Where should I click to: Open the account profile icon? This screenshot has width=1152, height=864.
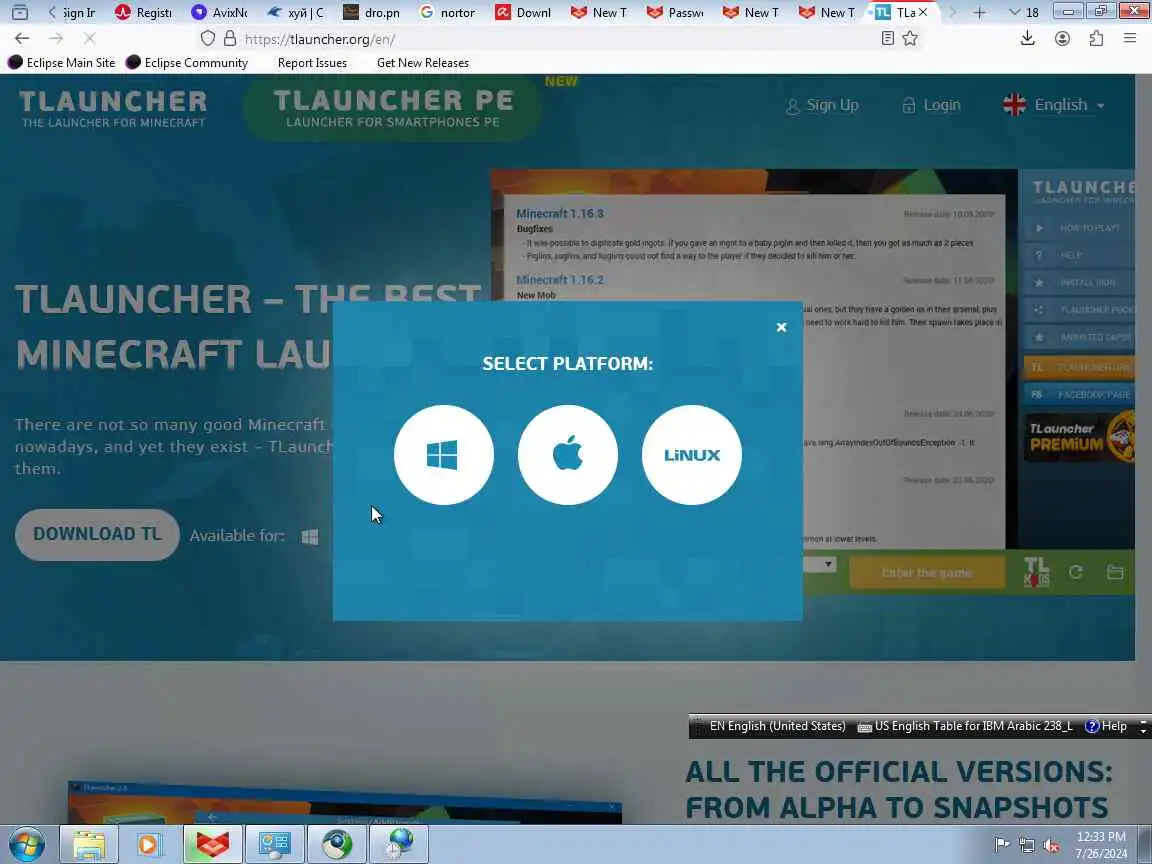1062,38
